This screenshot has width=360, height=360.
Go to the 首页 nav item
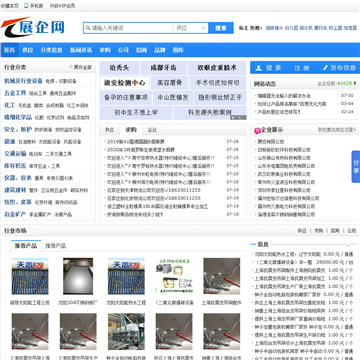9,50
